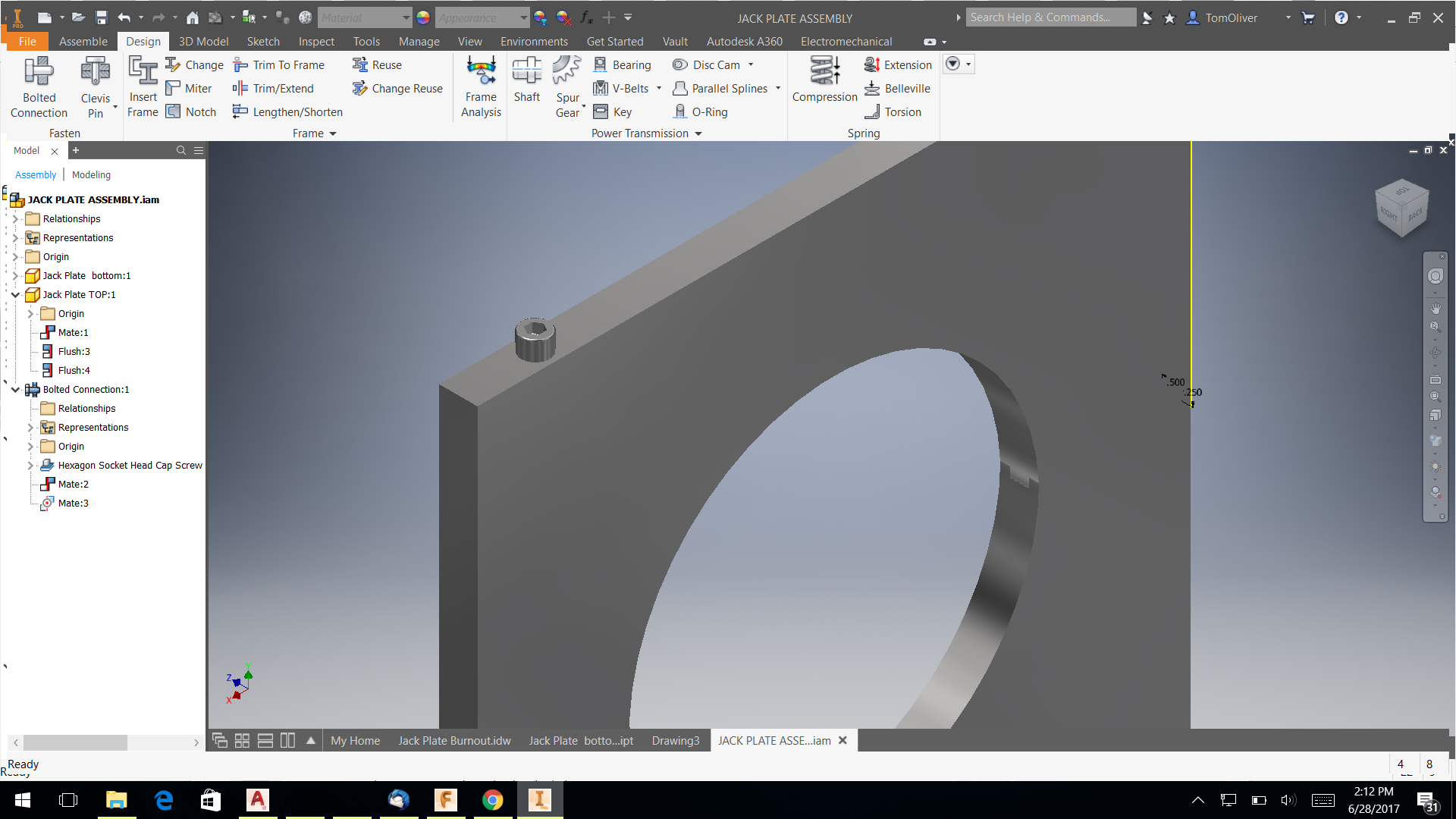
Task: Click the Home icon in quick access toolbar
Action: (193, 17)
